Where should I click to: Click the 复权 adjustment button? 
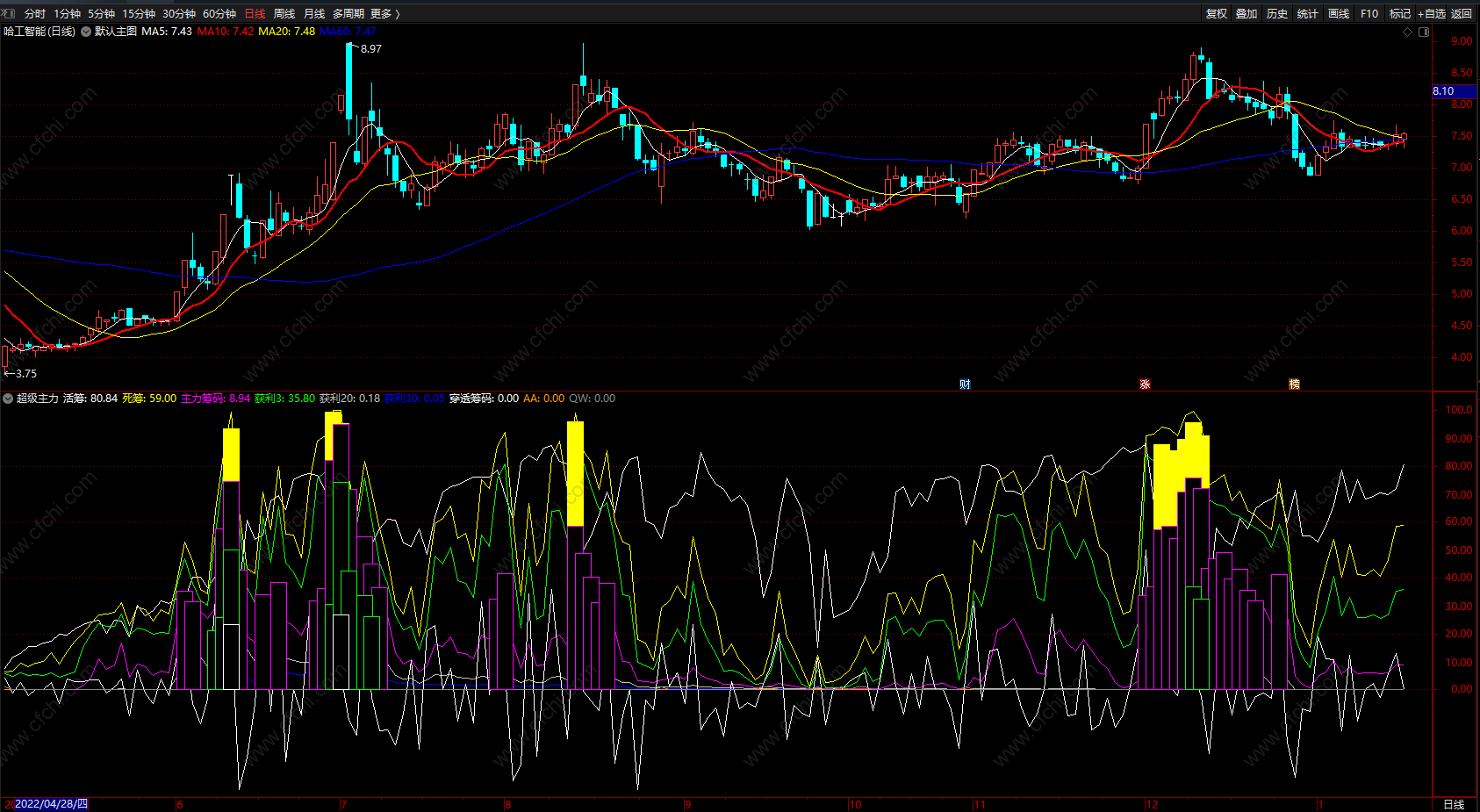pyautogui.click(x=1217, y=13)
